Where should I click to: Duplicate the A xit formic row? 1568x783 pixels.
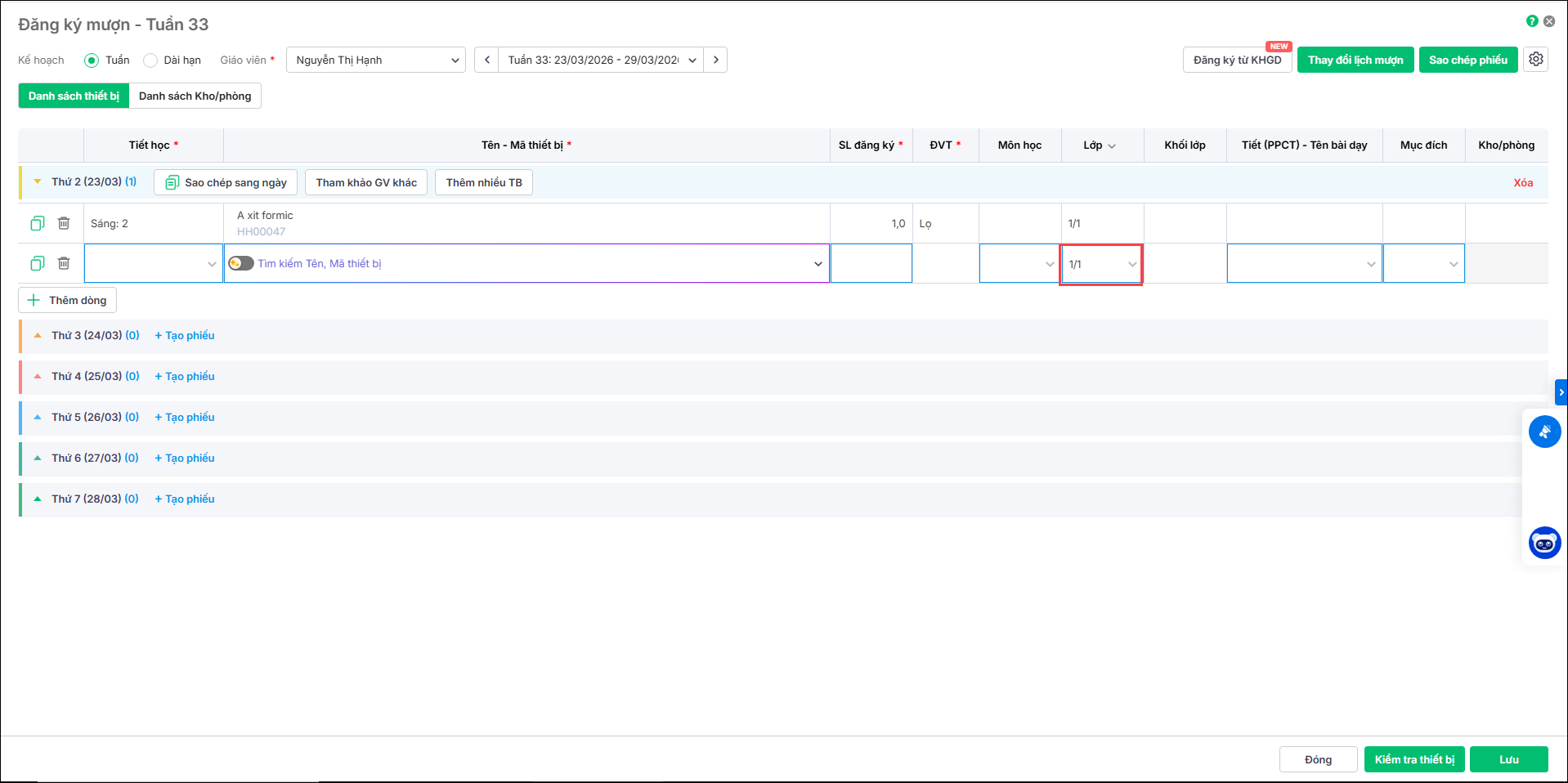pos(38,223)
